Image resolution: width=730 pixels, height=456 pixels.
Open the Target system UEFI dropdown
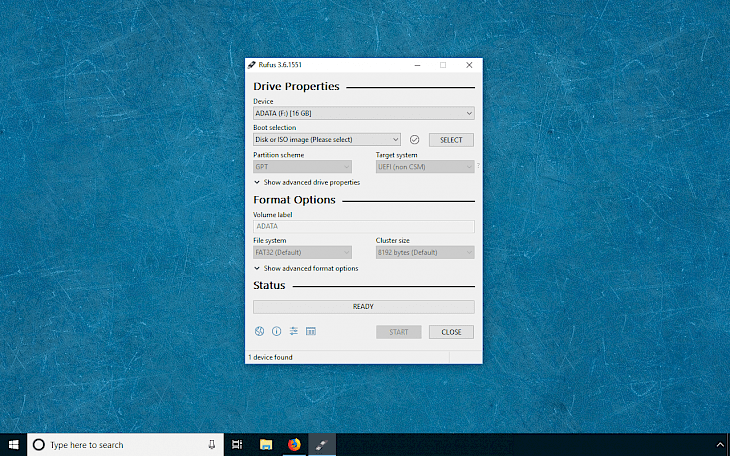[425, 167]
